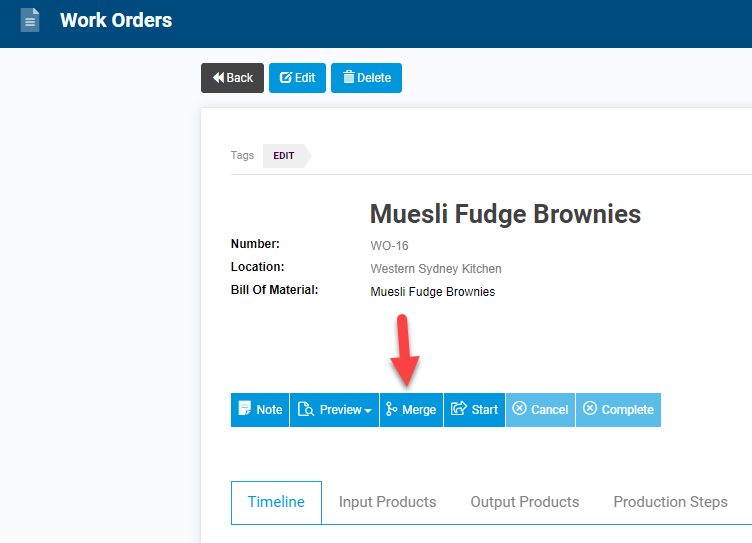752x543 pixels.
Task: Click the Note sticky-page icon
Action: click(245, 409)
